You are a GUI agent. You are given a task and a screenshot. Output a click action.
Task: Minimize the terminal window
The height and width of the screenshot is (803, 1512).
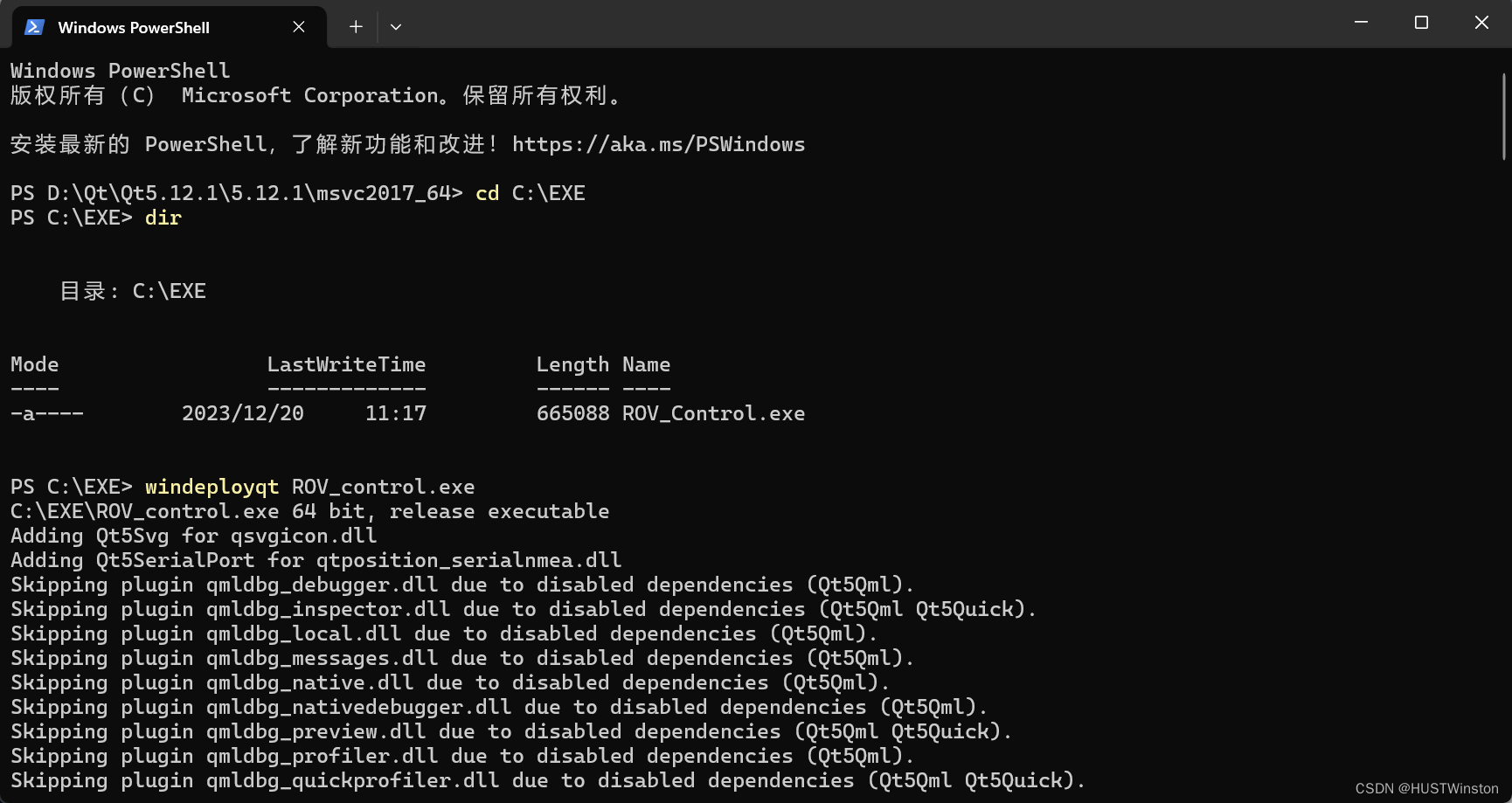1360,22
